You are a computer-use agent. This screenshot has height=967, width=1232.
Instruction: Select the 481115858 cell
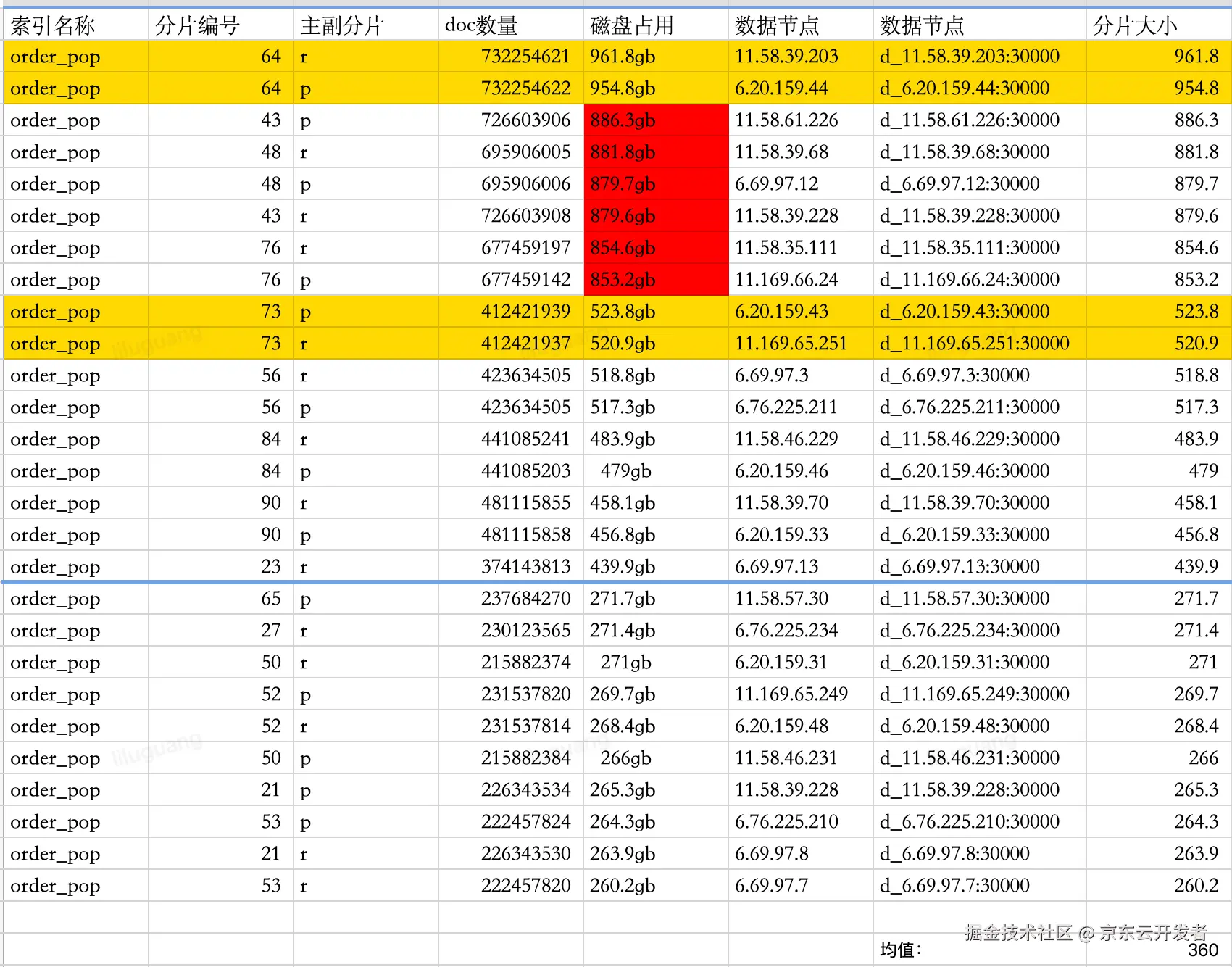point(511,535)
